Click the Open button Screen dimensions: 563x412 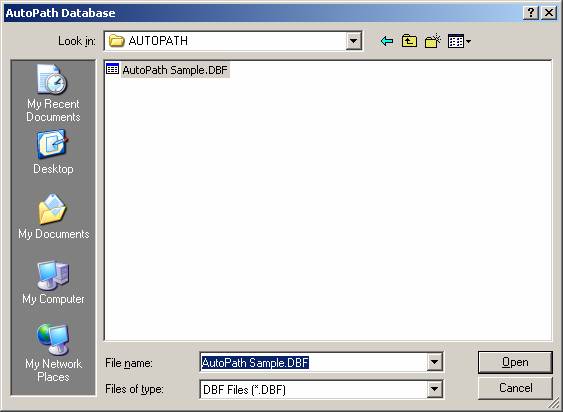(x=515, y=362)
